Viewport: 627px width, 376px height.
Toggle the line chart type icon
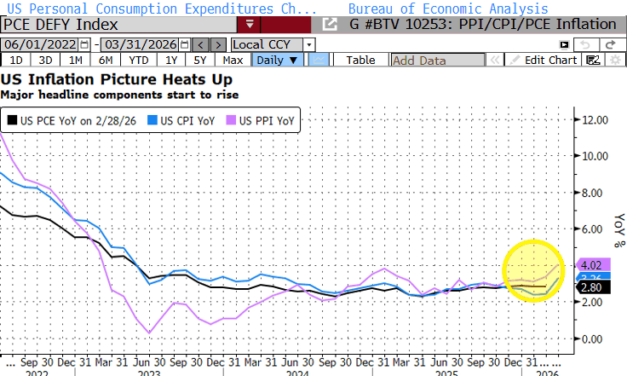click(319, 60)
